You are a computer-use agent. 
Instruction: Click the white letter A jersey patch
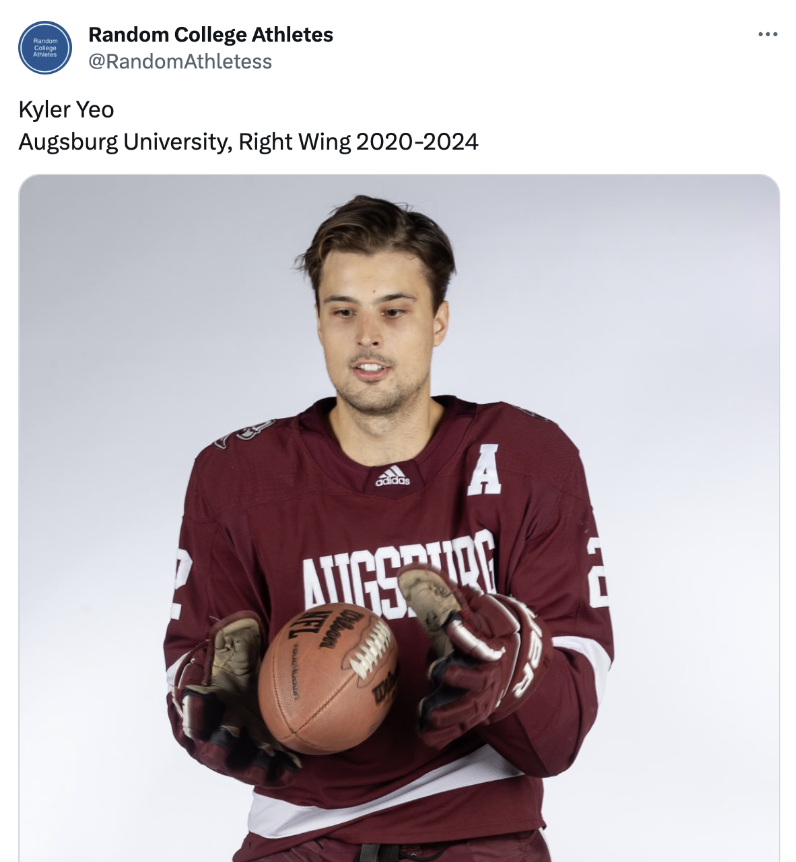(x=485, y=469)
